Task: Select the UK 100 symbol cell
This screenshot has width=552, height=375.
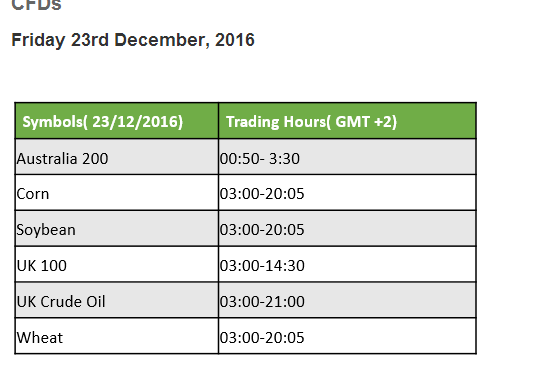Action: click(x=117, y=264)
